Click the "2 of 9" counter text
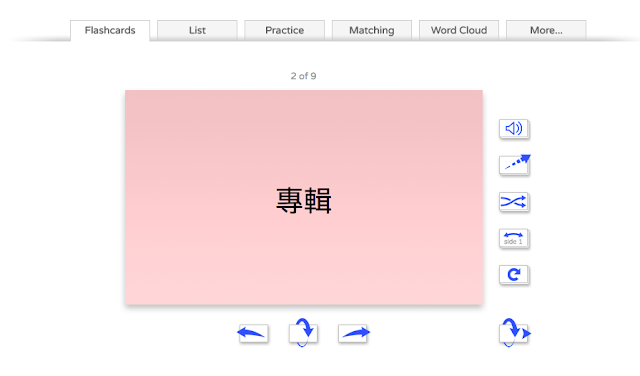This screenshot has width=640, height=376. [303, 76]
